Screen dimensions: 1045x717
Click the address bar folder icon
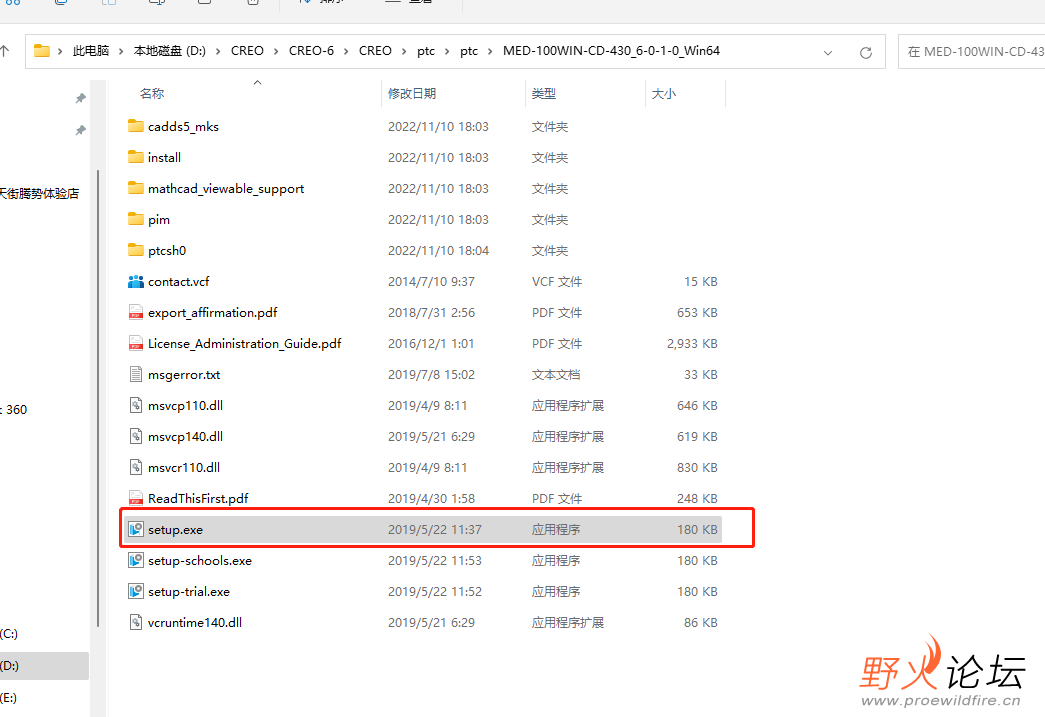[x=42, y=51]
